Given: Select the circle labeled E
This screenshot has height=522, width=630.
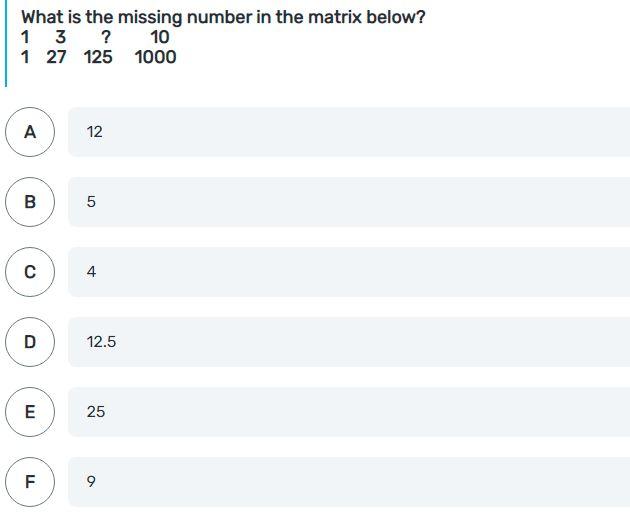Looking at the screenshot, I should pos(30,412).
